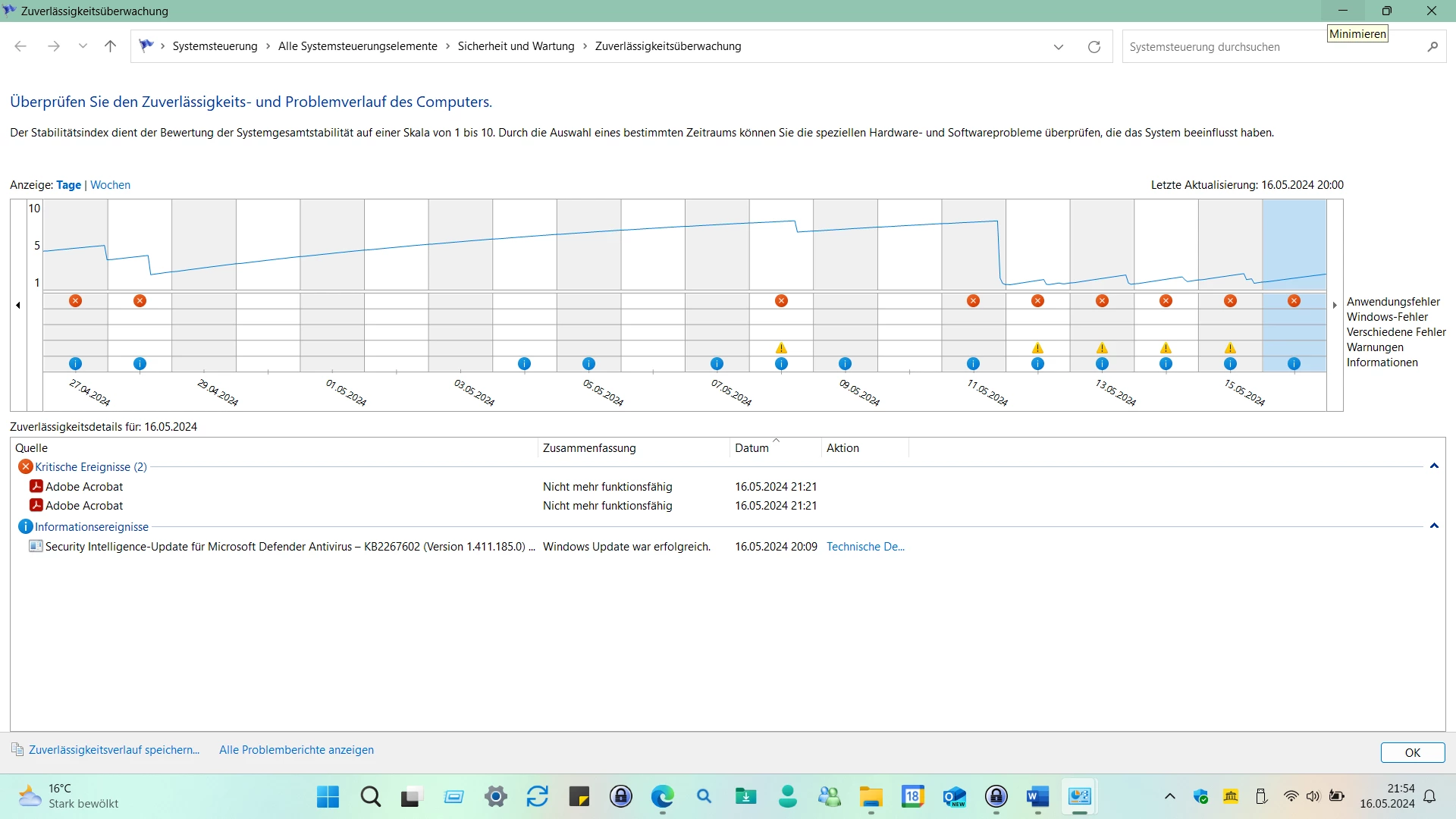Screen dimensions: 1456x819
Task: Open the Technische Details link
Action: (864, 547)
